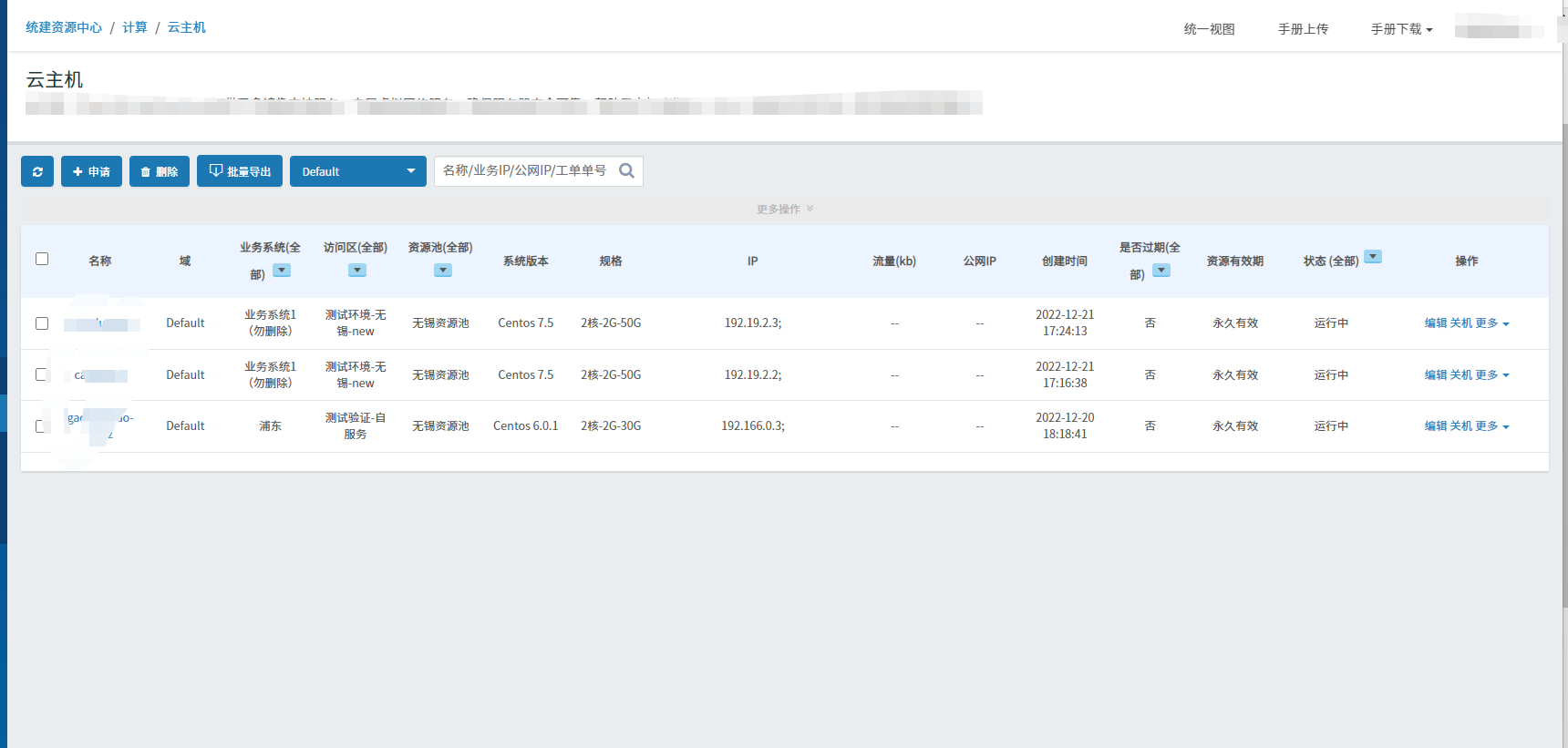
Task: Open 更多 menu for the 192.166.0.3 row
Action: (x=1492, y=426)
